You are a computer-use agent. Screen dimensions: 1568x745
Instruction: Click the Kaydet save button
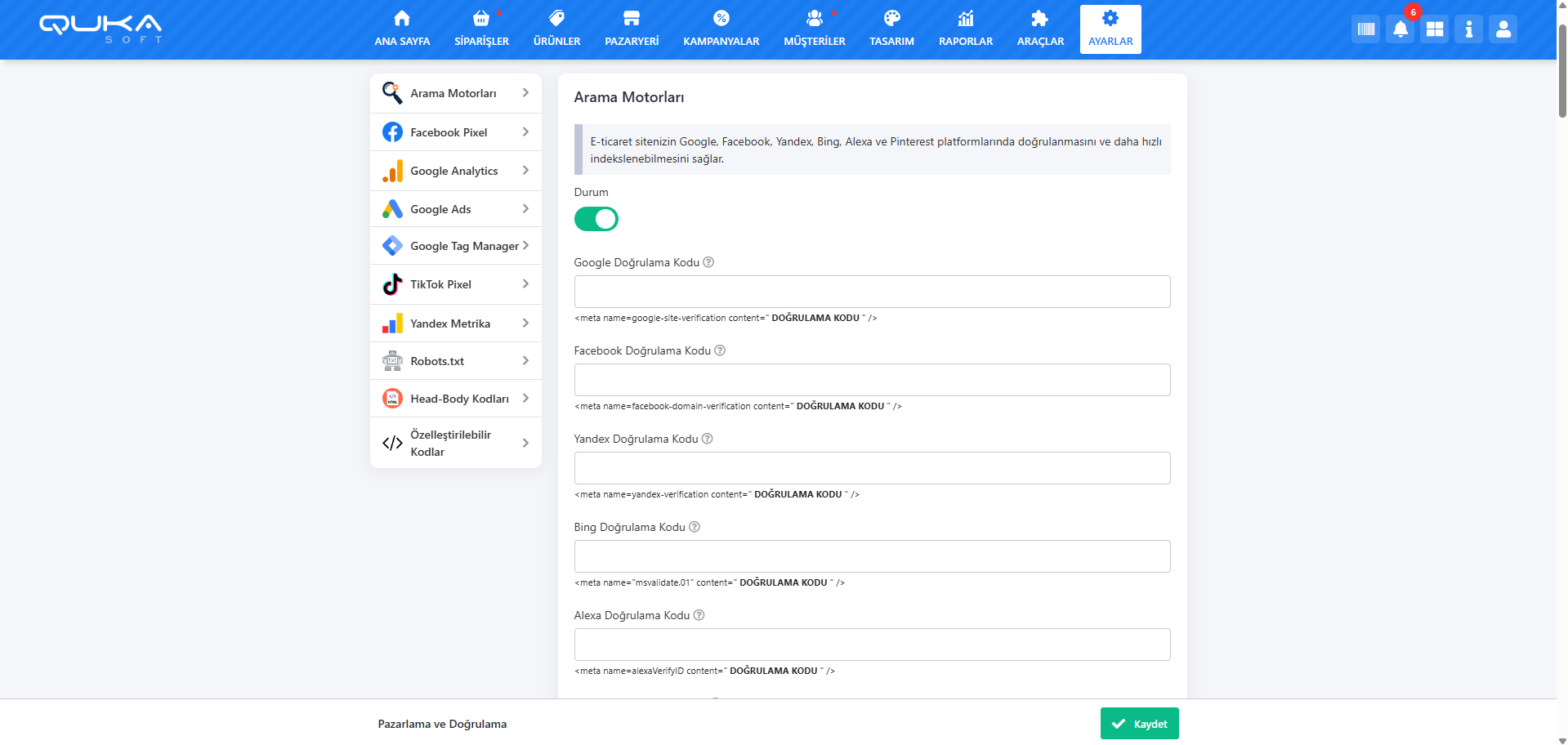(x=1139, y=724)
